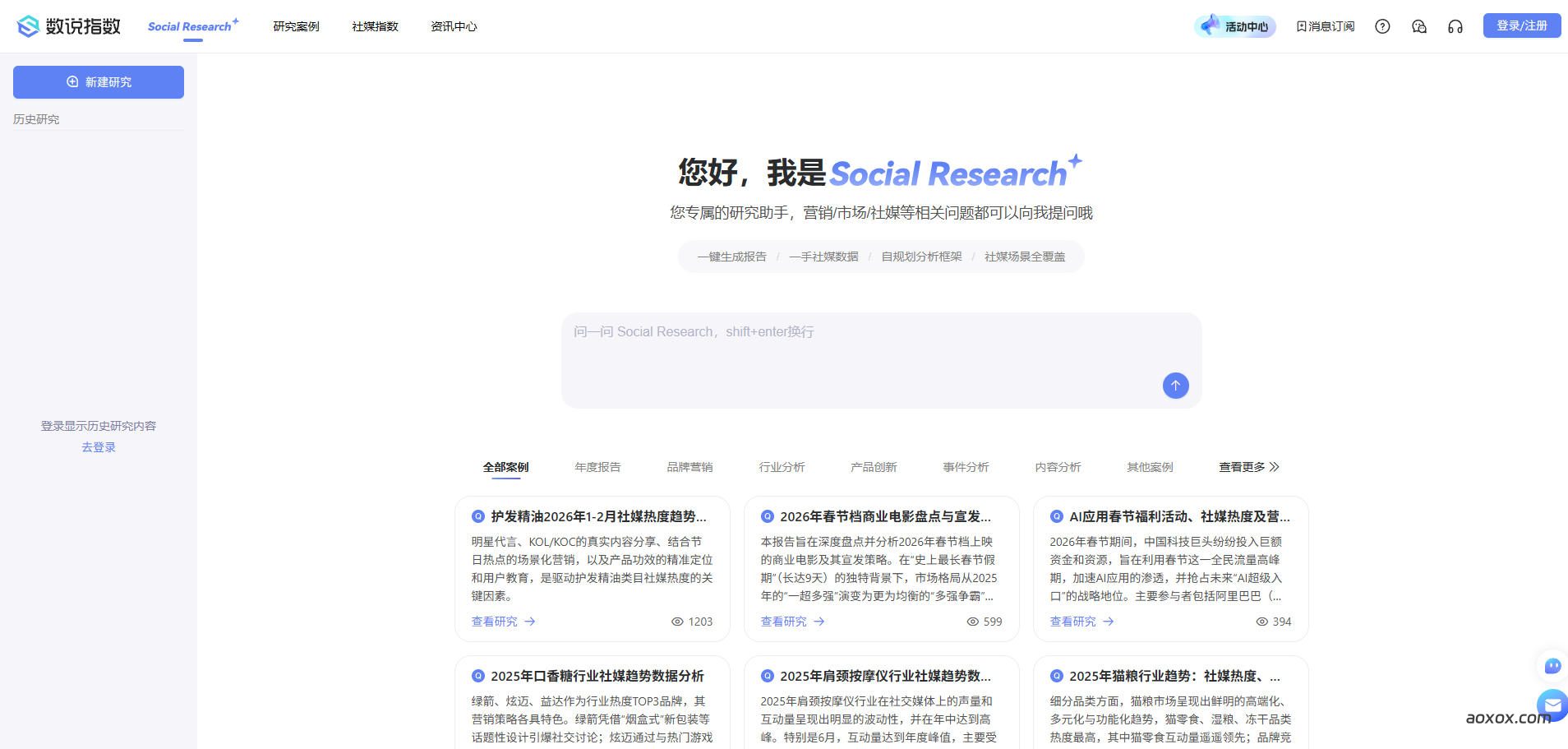The height and width of the screenshot is (749, 1568).
Task: Click 查看研究 on the AI应用 card
Action: tap(1081, 622)
